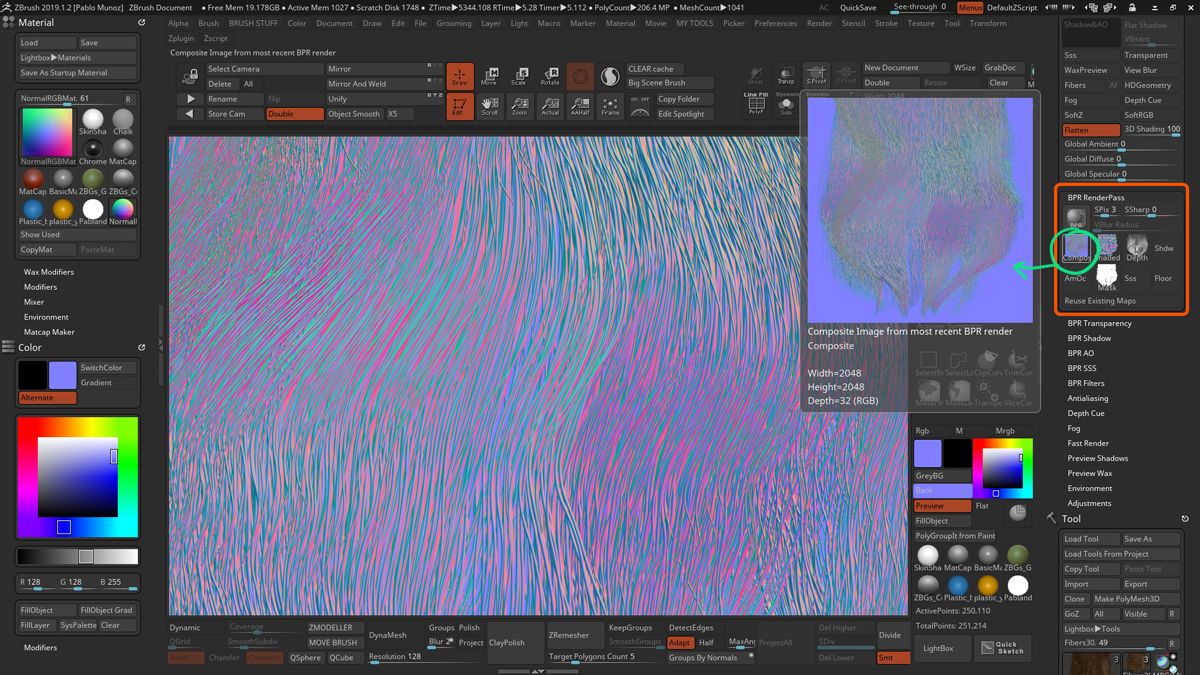Screen dimensions: 1200x675
Task: Toggle the PolyF line fill icon
Action: click(756, 104)
